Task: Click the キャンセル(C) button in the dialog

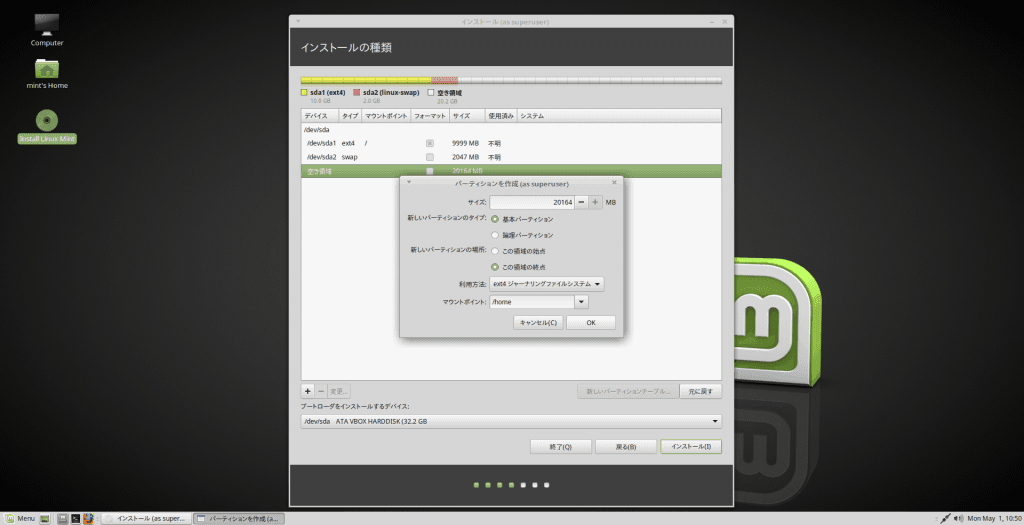Action: (538, 323)
